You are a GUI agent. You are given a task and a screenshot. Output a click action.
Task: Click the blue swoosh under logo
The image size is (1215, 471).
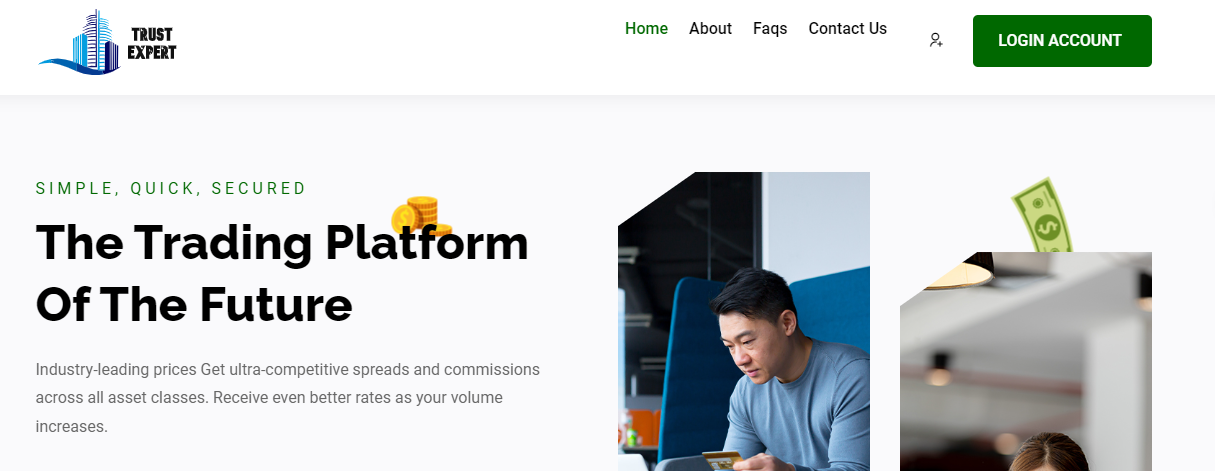[78, 66]
